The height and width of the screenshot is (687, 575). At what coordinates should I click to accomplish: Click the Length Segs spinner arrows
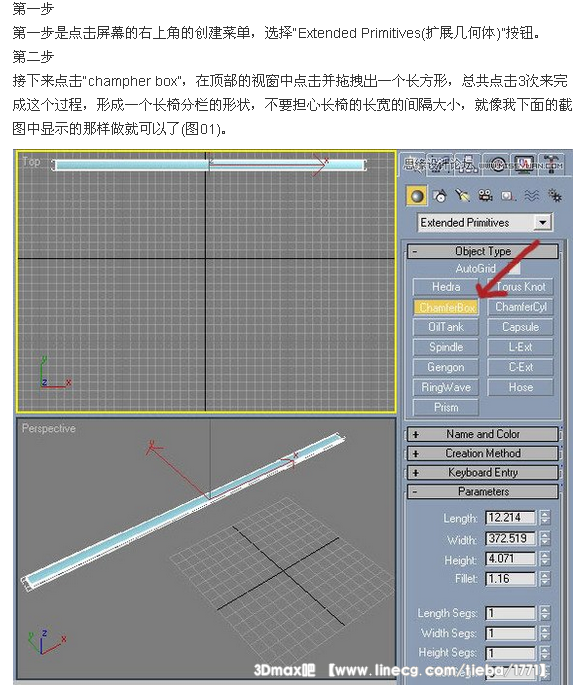click(x=544, y=613)
